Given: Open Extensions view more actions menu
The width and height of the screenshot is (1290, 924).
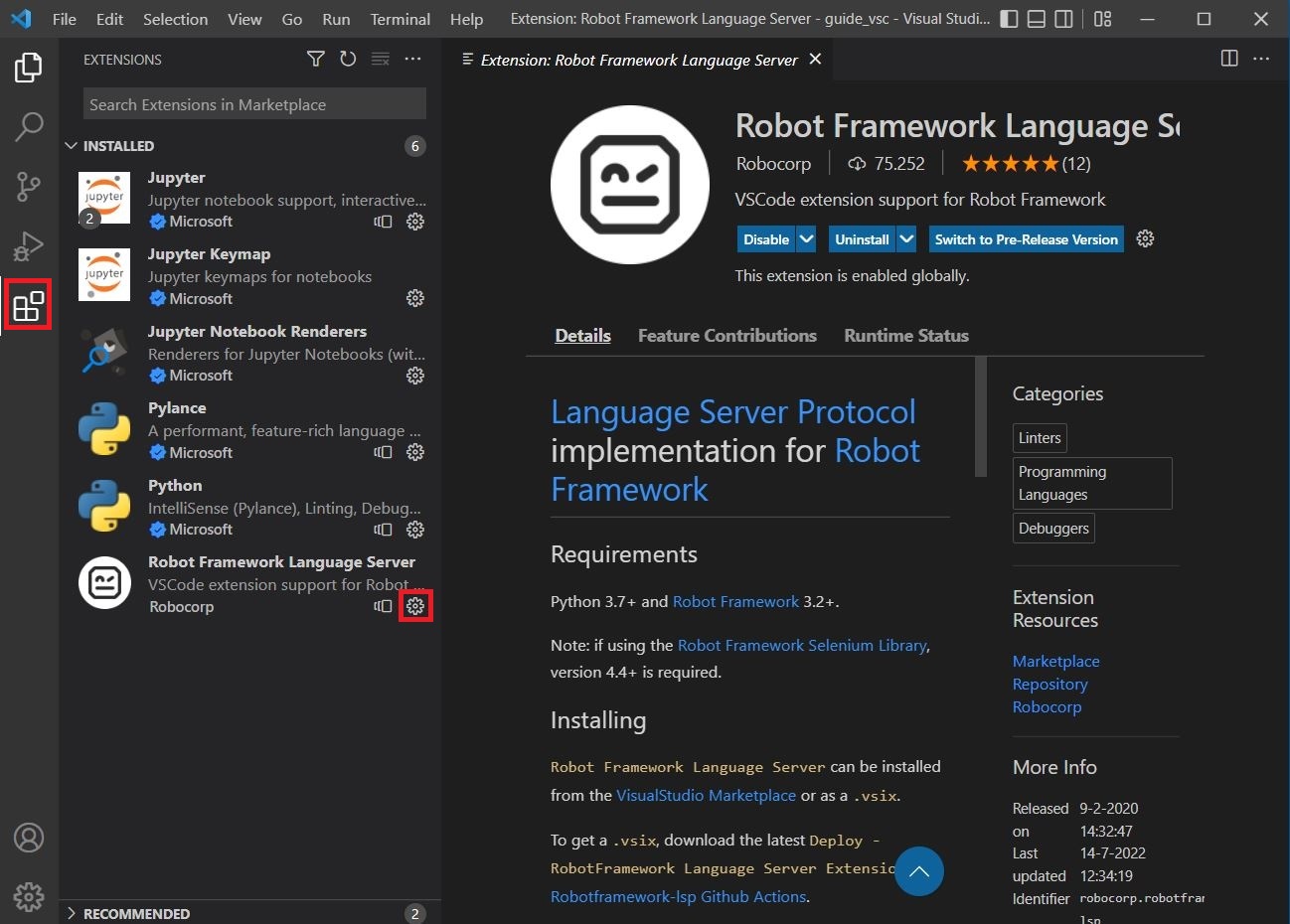Looking at the screenshot, I should click(x=413, y=60).
